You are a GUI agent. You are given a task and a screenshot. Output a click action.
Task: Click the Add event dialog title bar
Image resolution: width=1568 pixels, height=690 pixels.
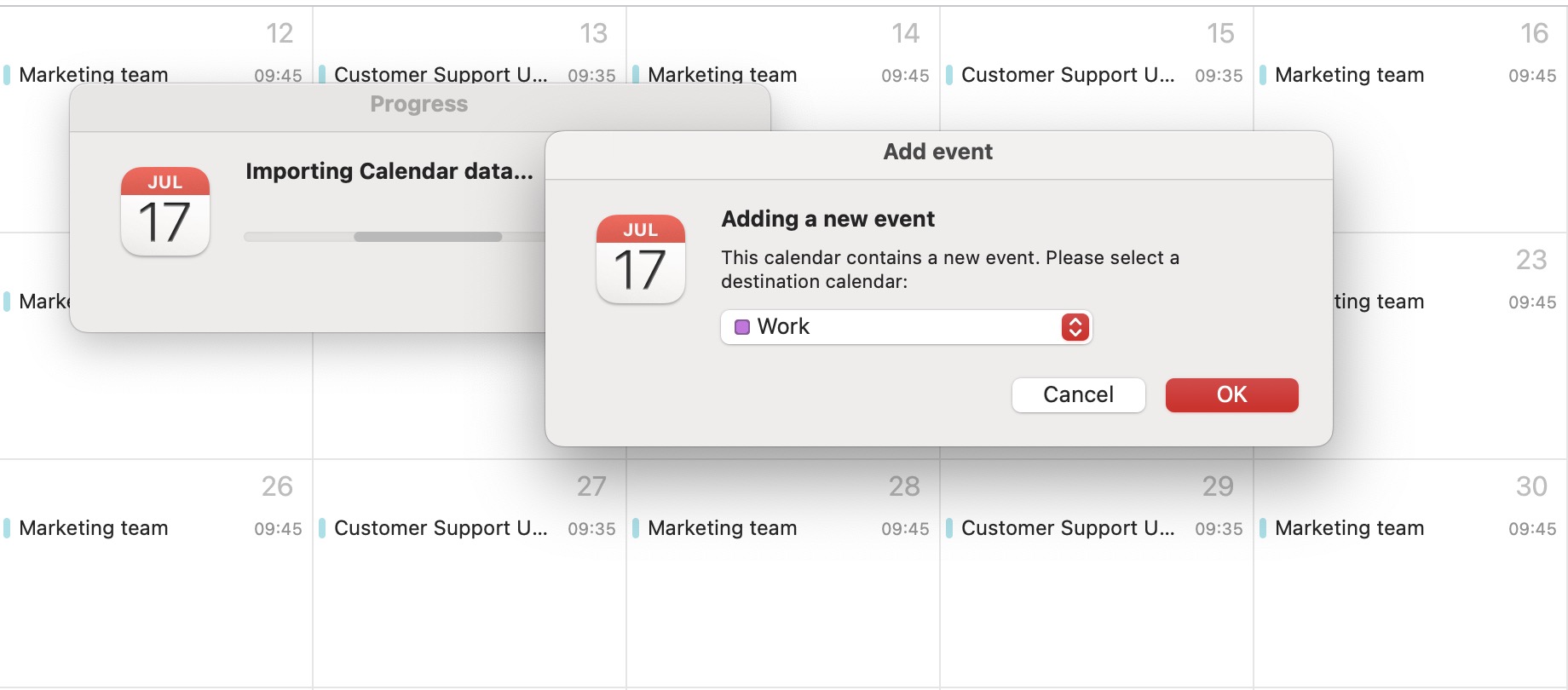point(937,152)
